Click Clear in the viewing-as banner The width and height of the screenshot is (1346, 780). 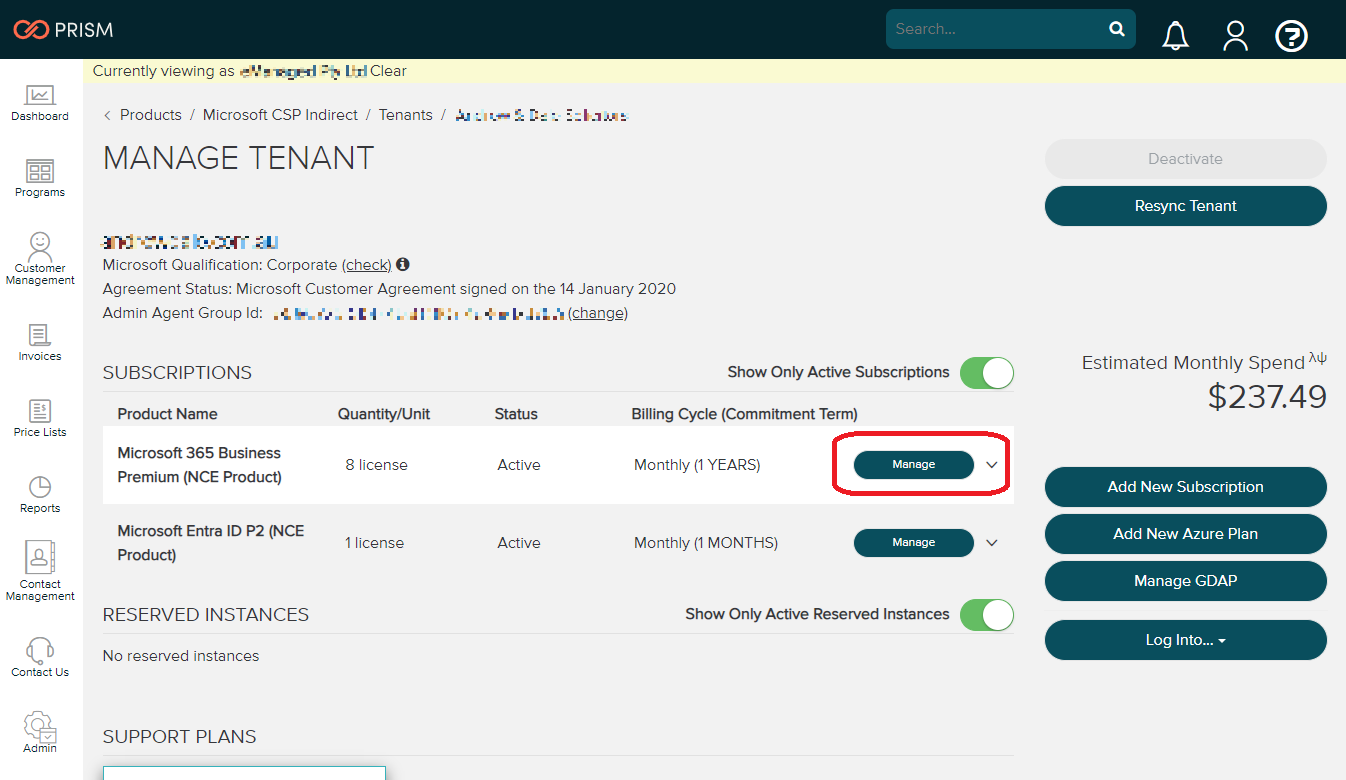tap(388, 71)
